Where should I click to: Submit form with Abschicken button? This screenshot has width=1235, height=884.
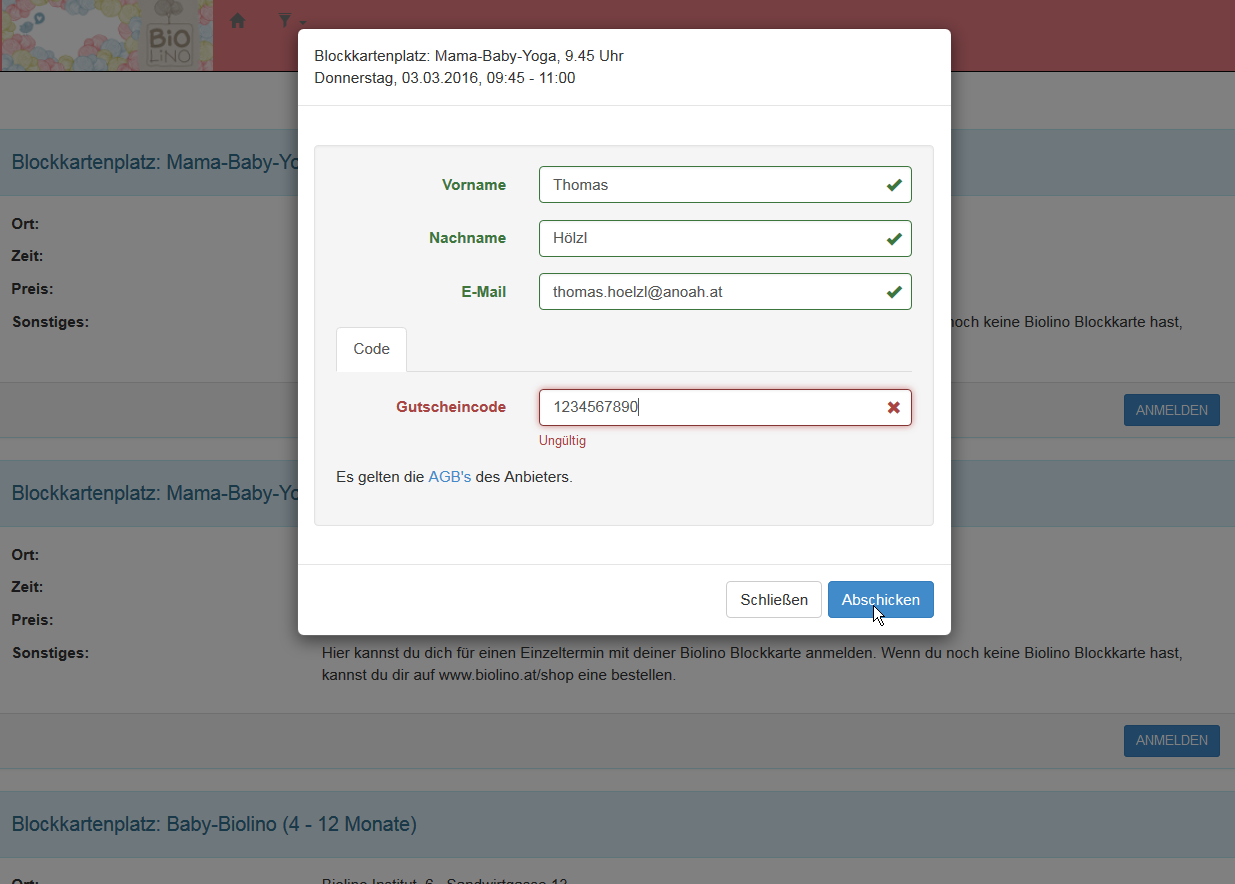coord(880,600)
